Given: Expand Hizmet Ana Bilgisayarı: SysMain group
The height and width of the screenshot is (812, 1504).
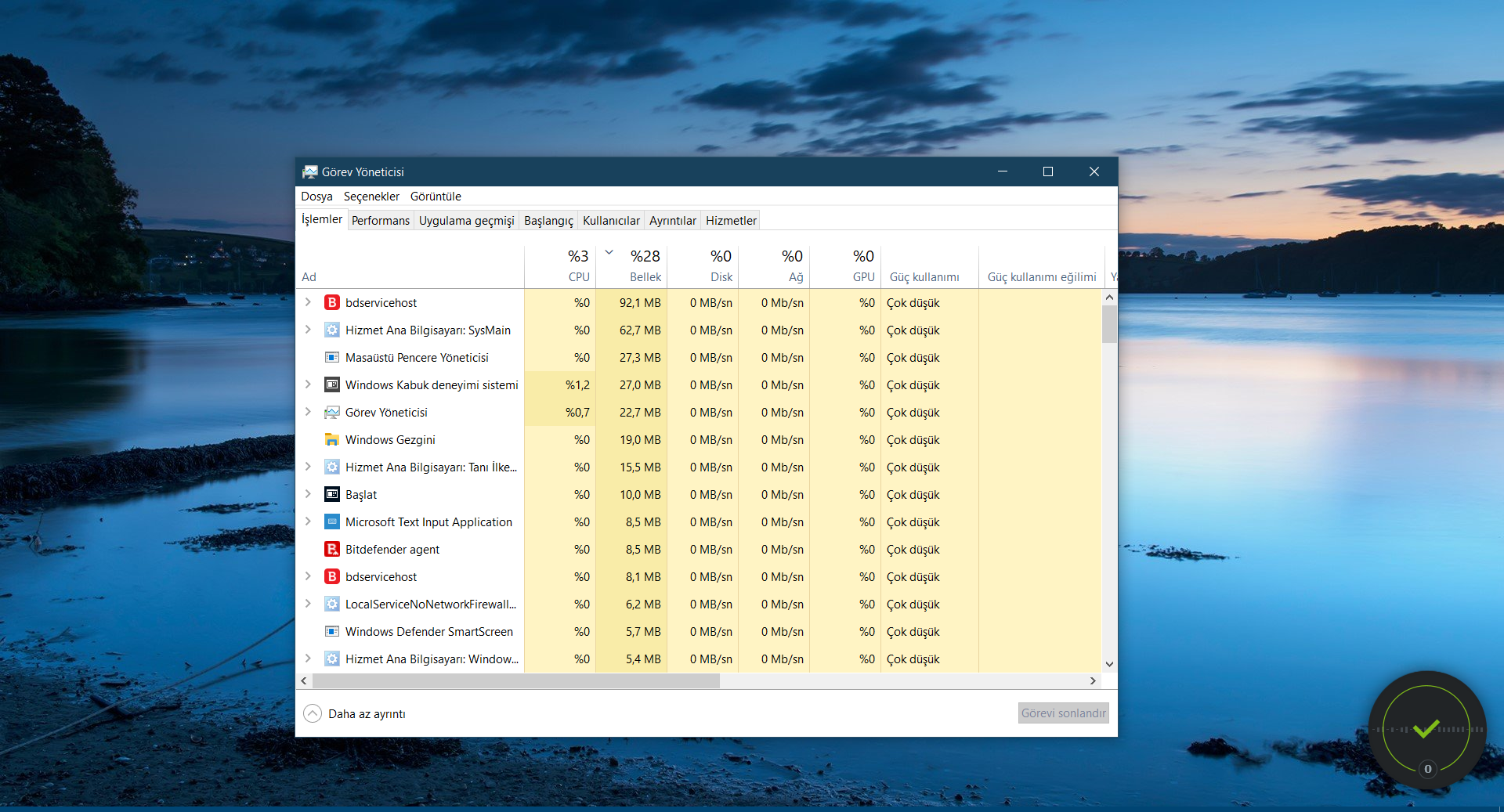Looking at the screenshot, I should pyautogui.click(x=308, y=330).
